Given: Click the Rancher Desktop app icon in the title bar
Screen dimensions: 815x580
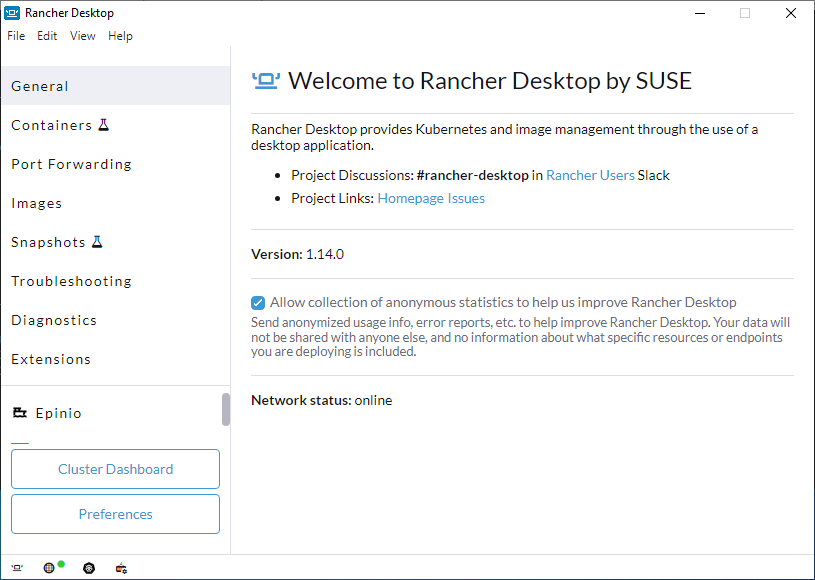Looking at the screenshot, I should (x=12, y=13).
